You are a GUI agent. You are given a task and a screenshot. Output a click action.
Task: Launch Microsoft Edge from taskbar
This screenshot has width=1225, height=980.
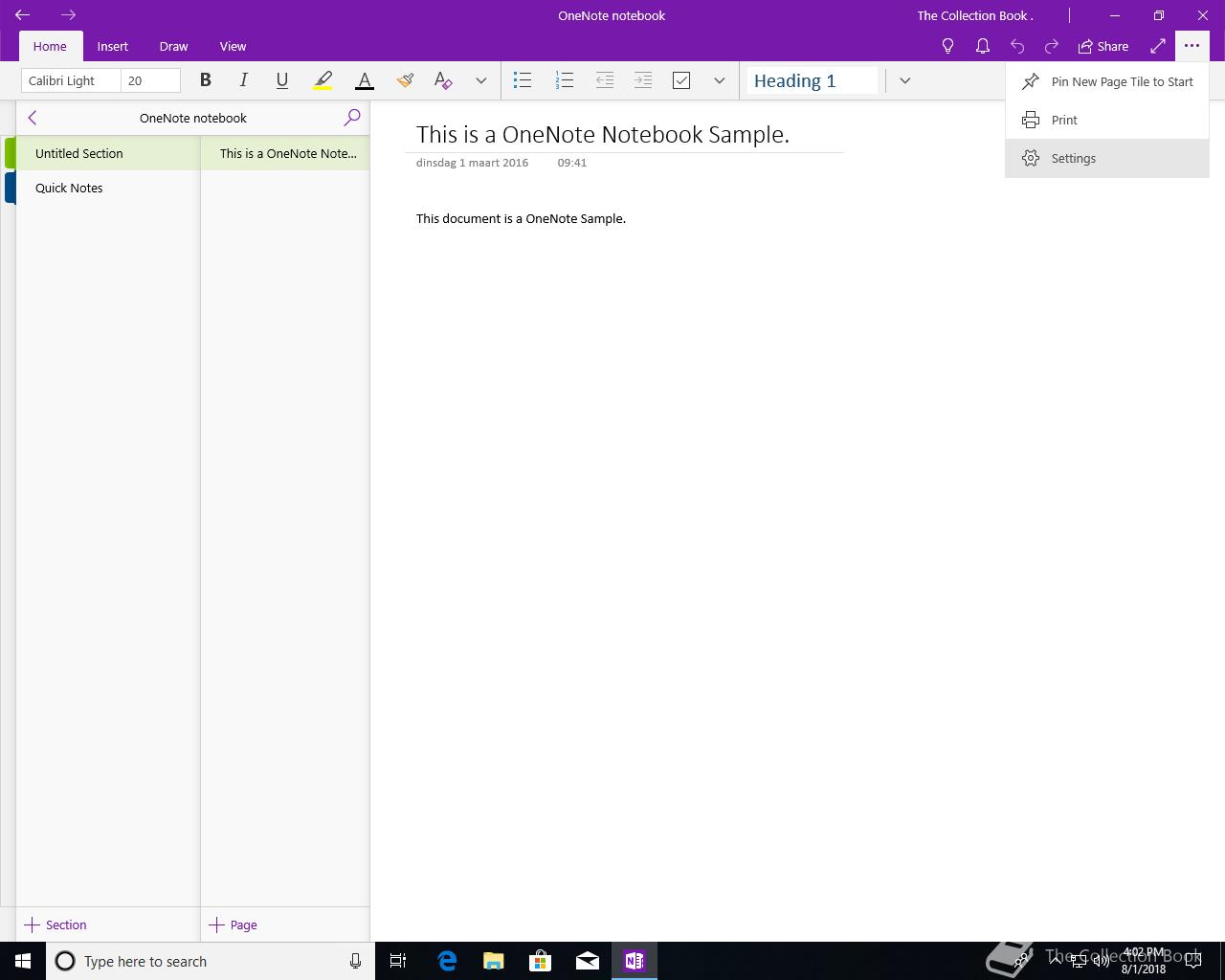click(447, 961)
